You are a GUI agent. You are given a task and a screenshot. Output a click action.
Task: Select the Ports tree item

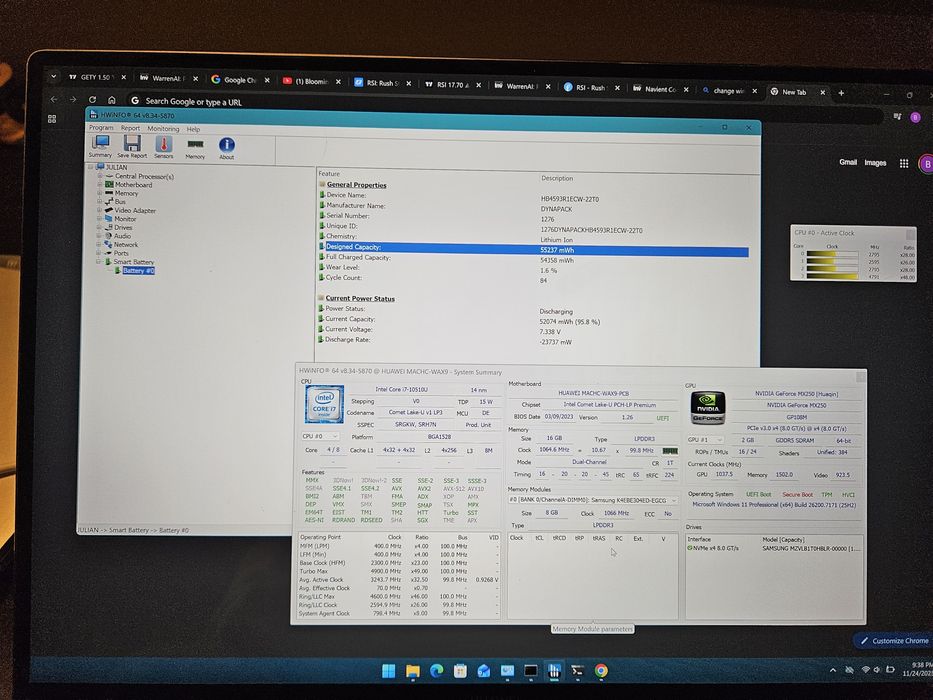pyautogui.click(x=121, y=253)
